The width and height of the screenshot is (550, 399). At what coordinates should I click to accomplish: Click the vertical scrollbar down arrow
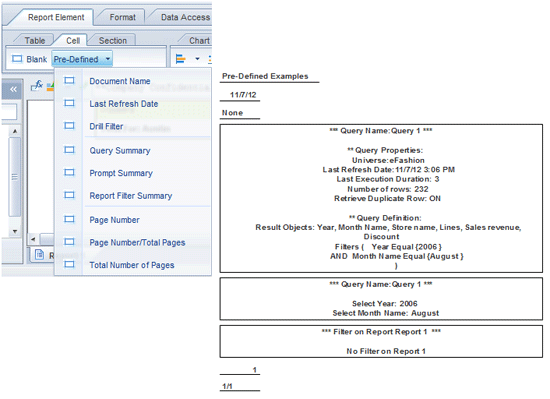pos(15,231)
